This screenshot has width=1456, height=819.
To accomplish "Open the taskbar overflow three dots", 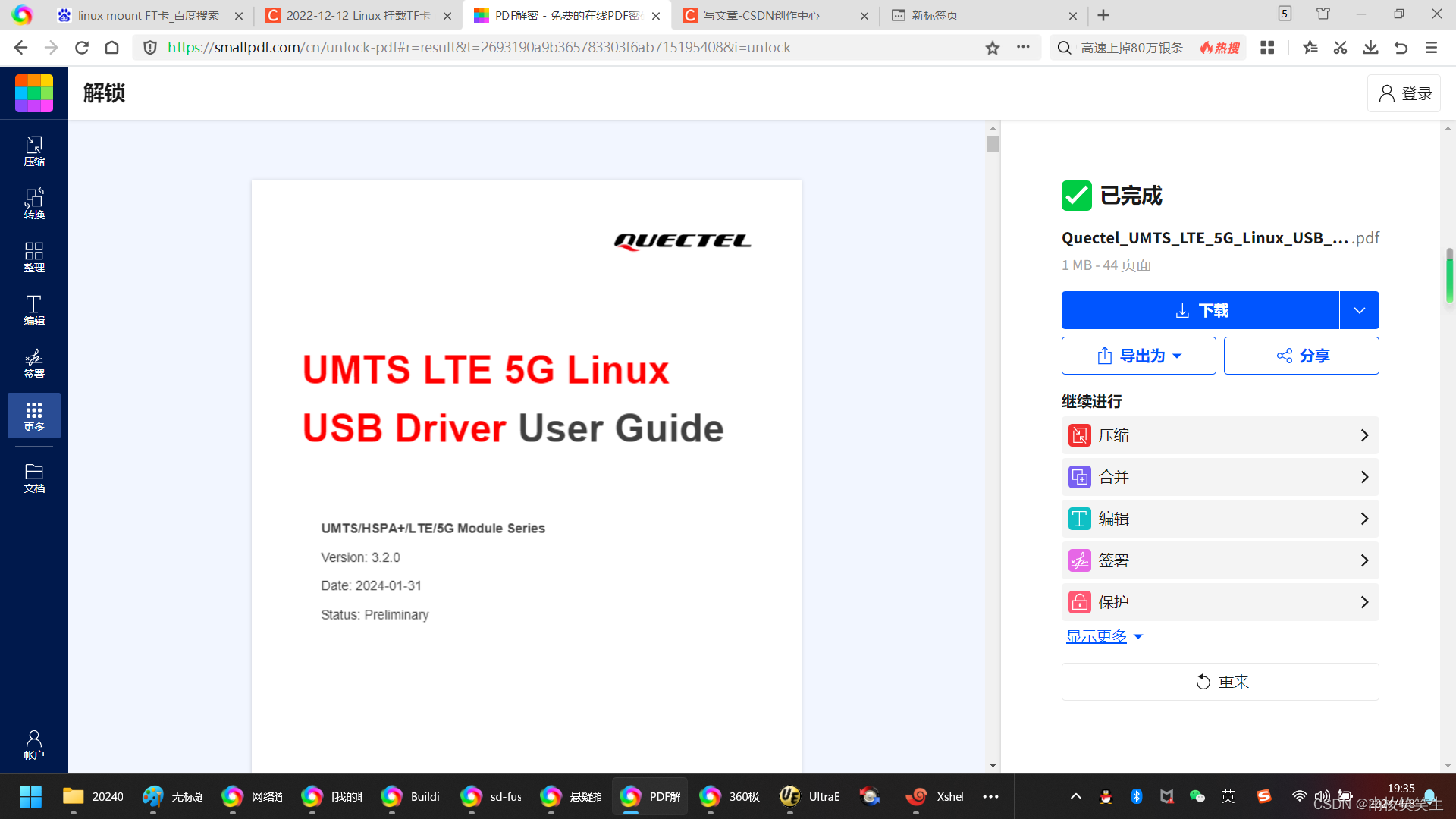I will click(990, 796).
